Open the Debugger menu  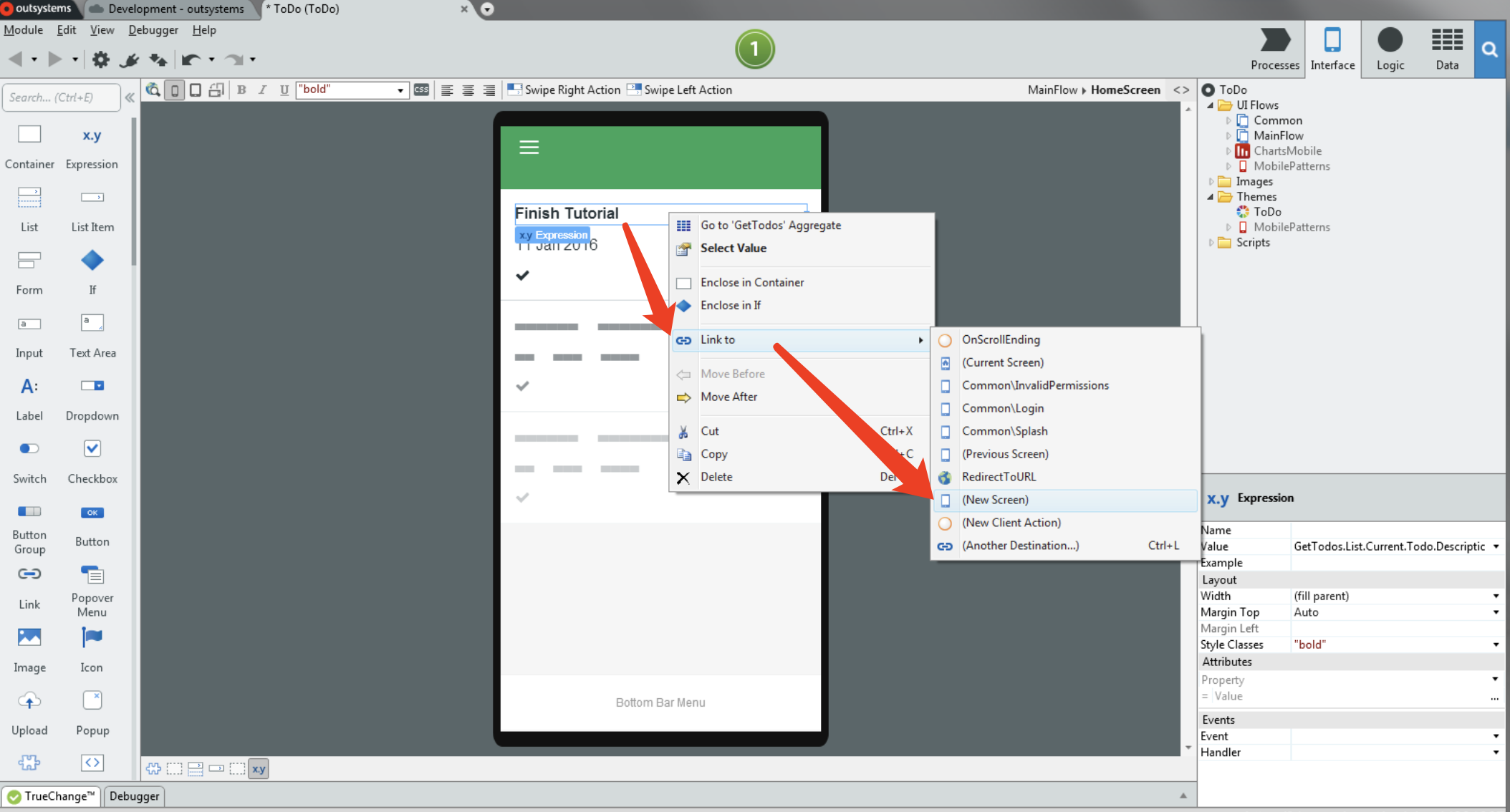153,30
